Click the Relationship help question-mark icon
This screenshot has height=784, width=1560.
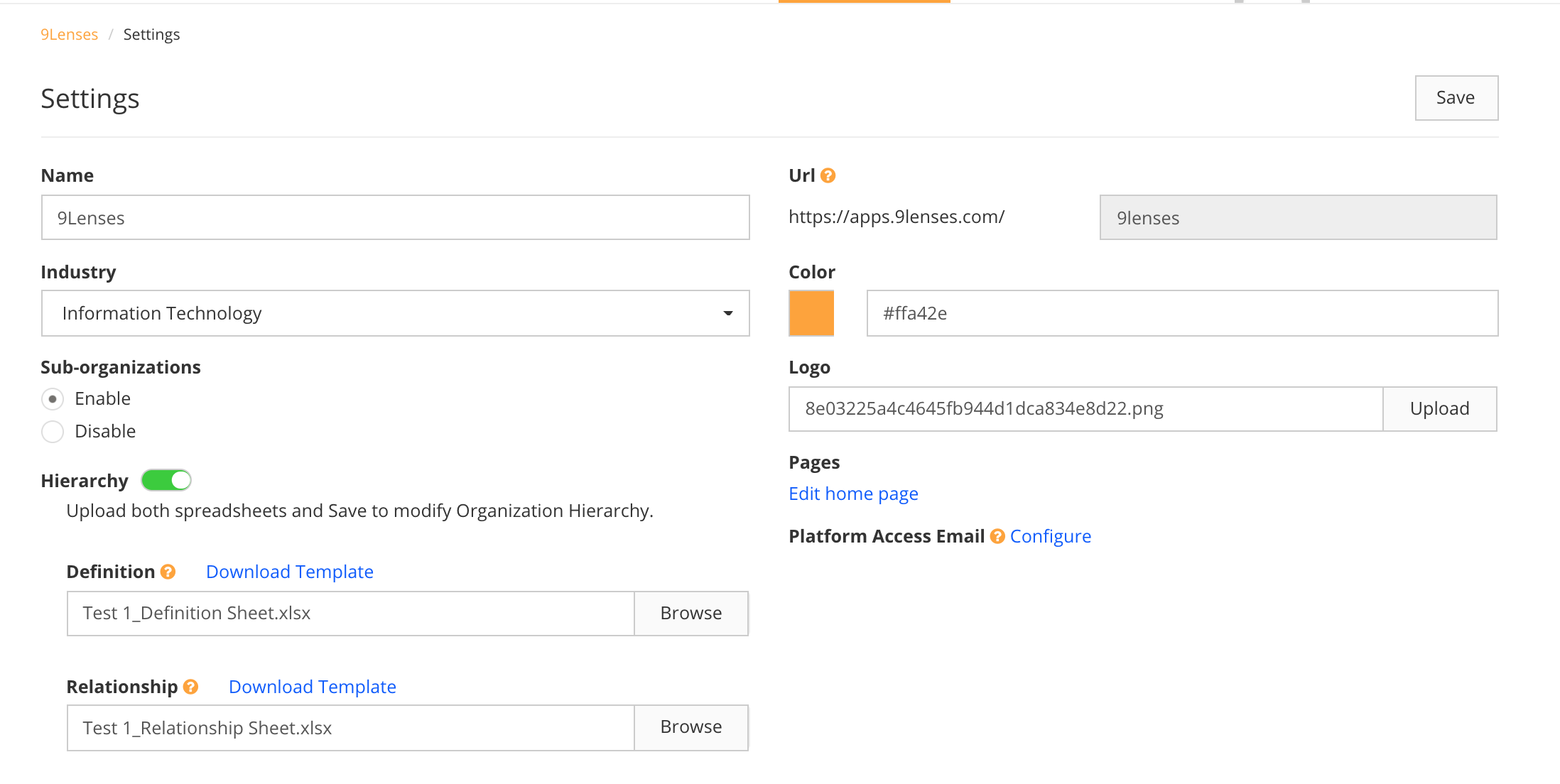coord(190,687)
